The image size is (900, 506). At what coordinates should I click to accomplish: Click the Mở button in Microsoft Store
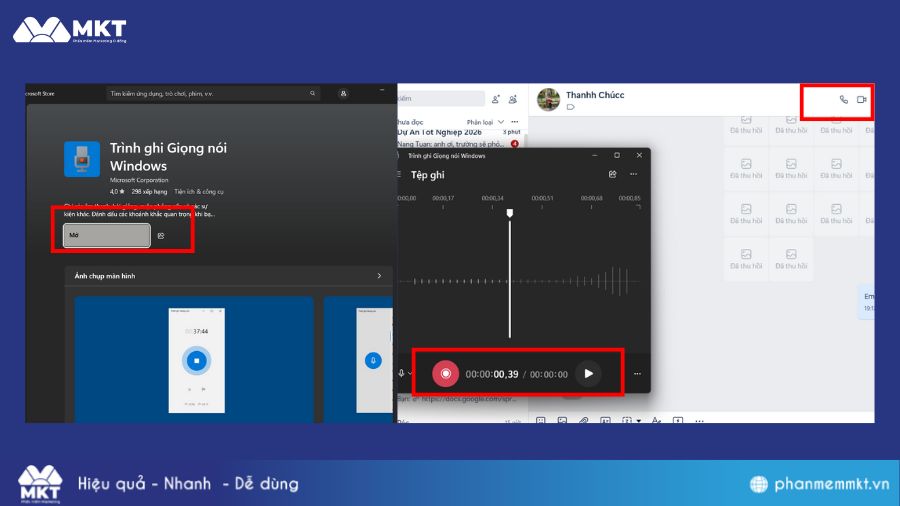coord(107,235)
